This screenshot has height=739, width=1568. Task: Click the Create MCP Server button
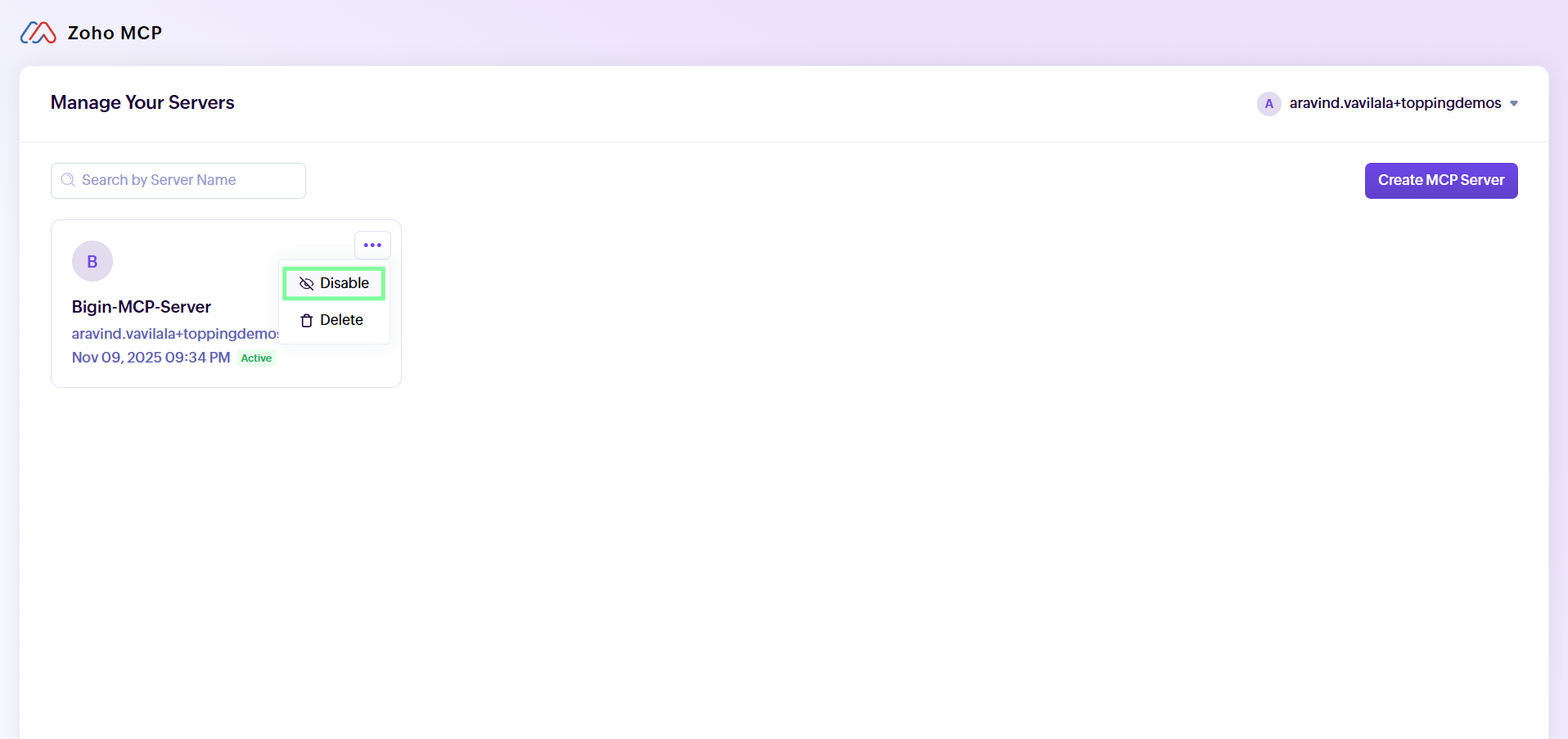pos(1441,180)
